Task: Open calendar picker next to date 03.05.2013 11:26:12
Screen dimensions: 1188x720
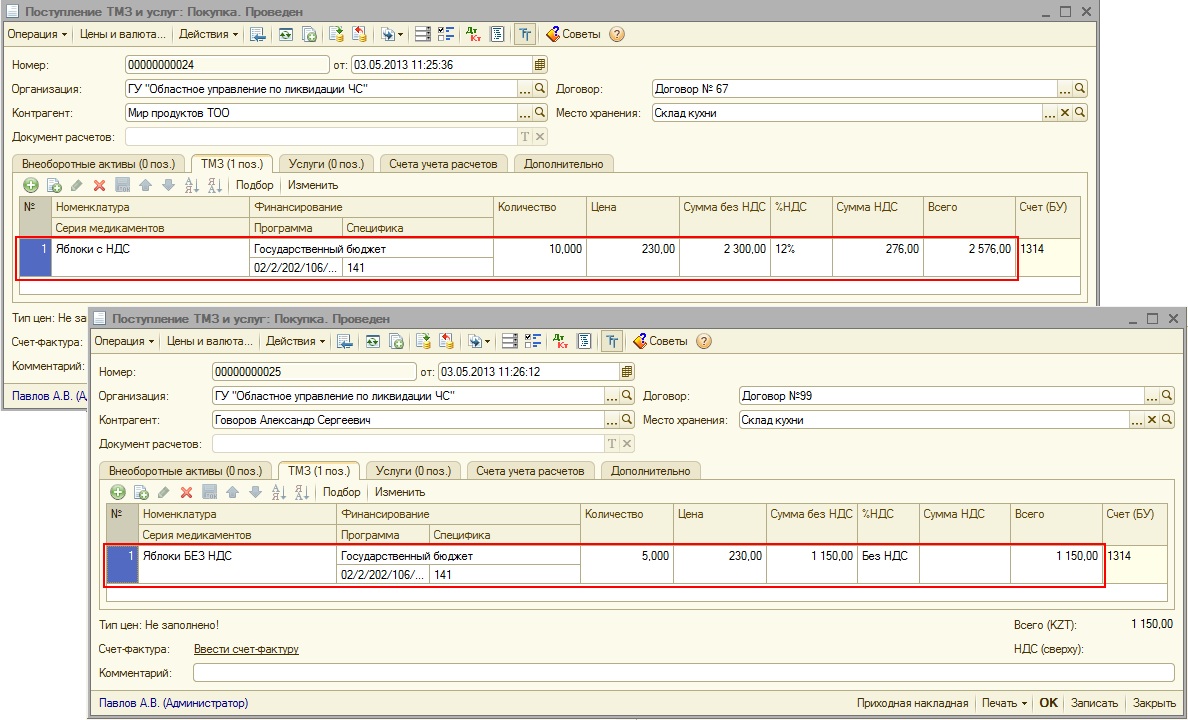Action: pyautogui.click(x=627, y=372)
